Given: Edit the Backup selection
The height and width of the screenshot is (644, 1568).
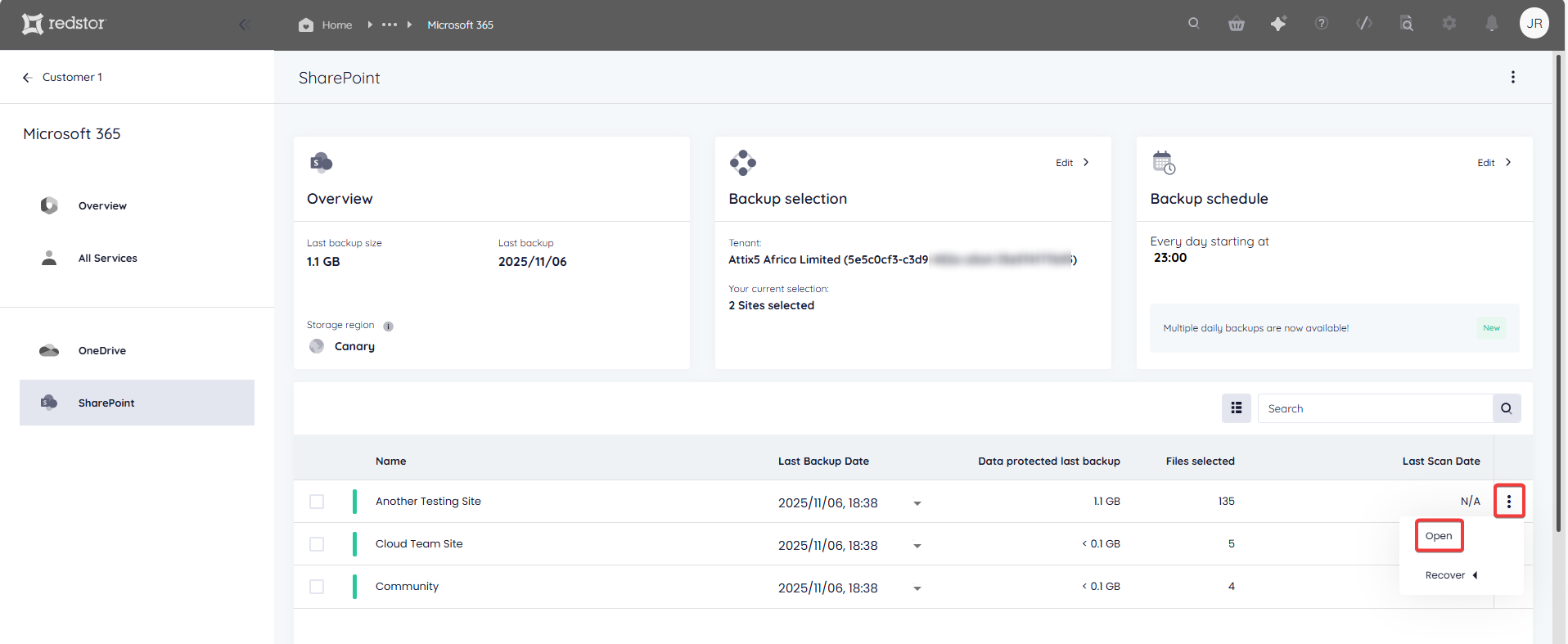Looking at the screenshot, I should (x=1073, y=163).
